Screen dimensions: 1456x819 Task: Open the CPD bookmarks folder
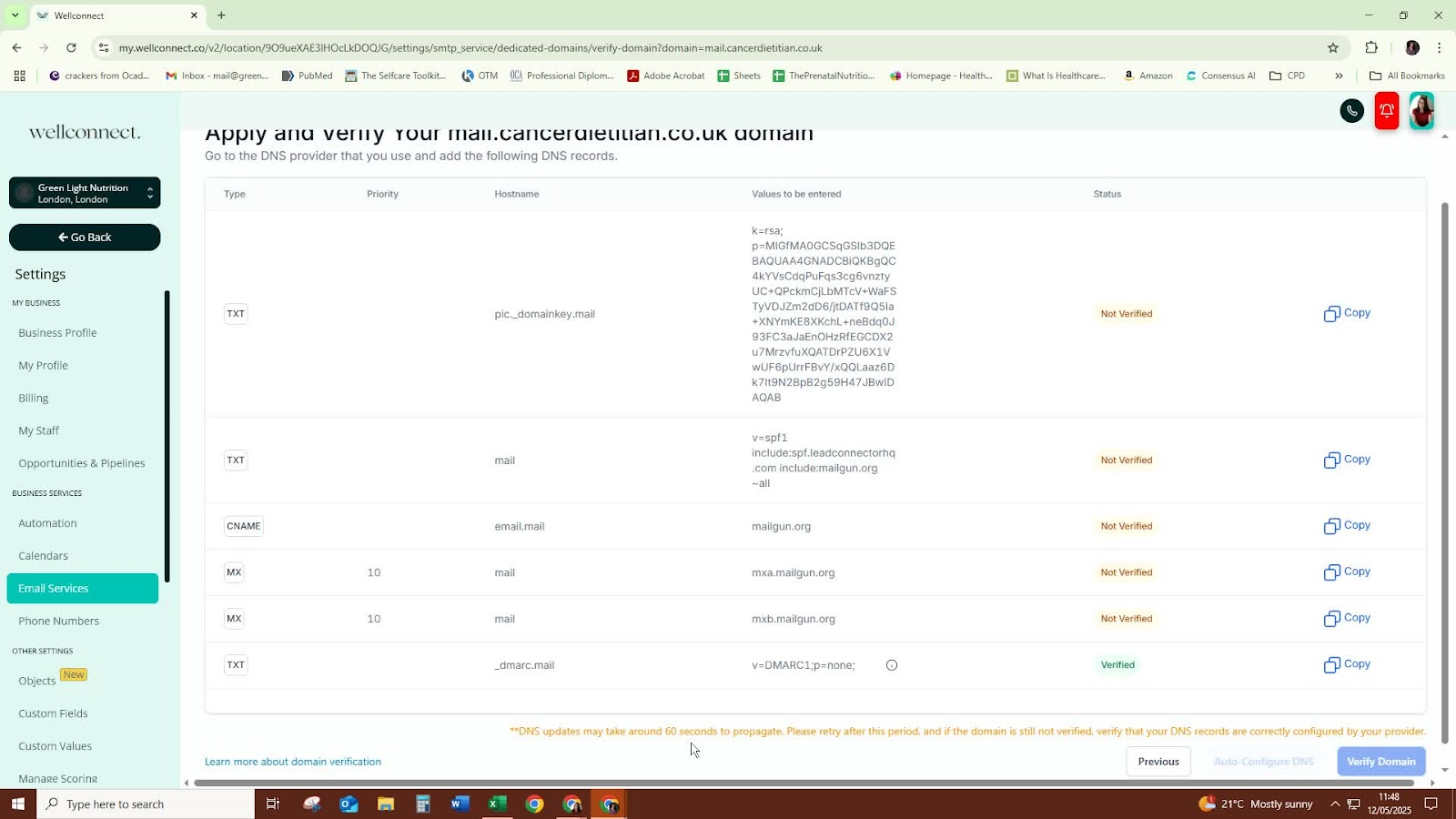[1288, 76]
